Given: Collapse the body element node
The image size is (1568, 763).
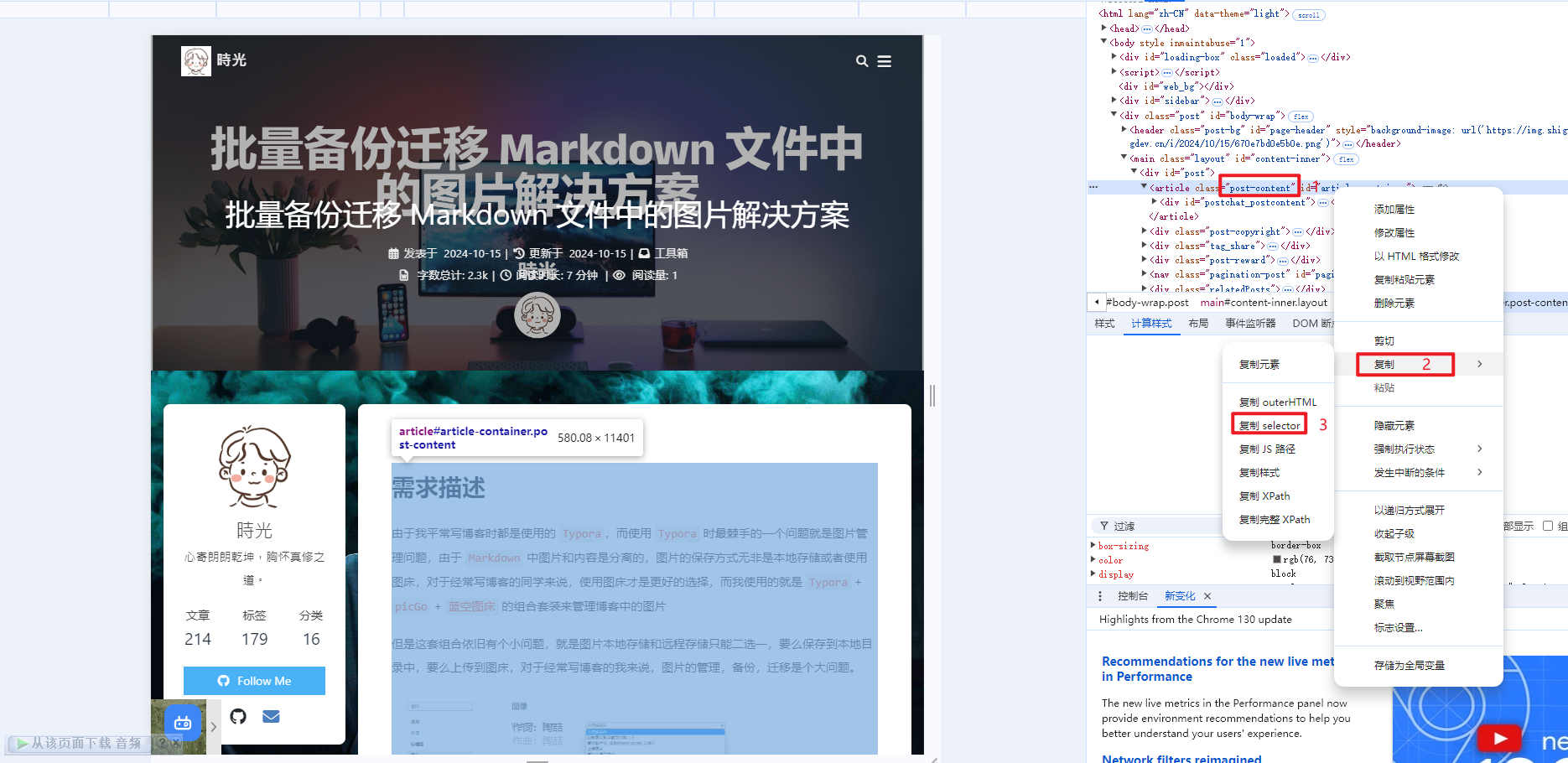Looking at the screenshot, I should pyautogui.click(x=1104, y=43).
